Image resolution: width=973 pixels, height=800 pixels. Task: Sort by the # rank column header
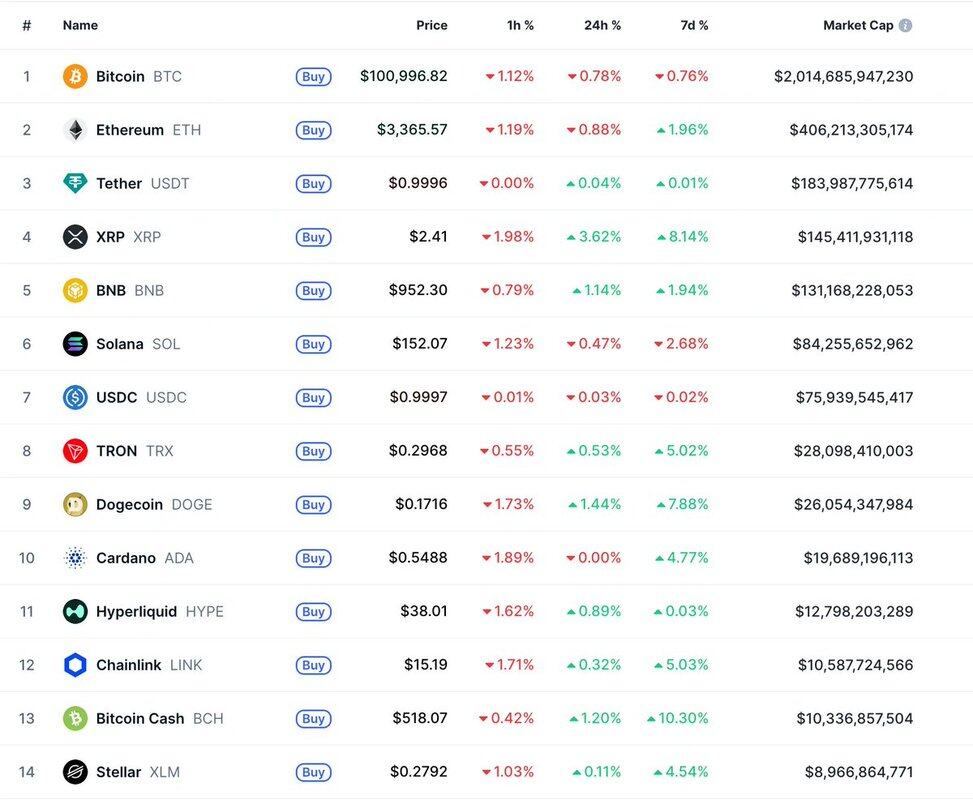pos(26,25)
